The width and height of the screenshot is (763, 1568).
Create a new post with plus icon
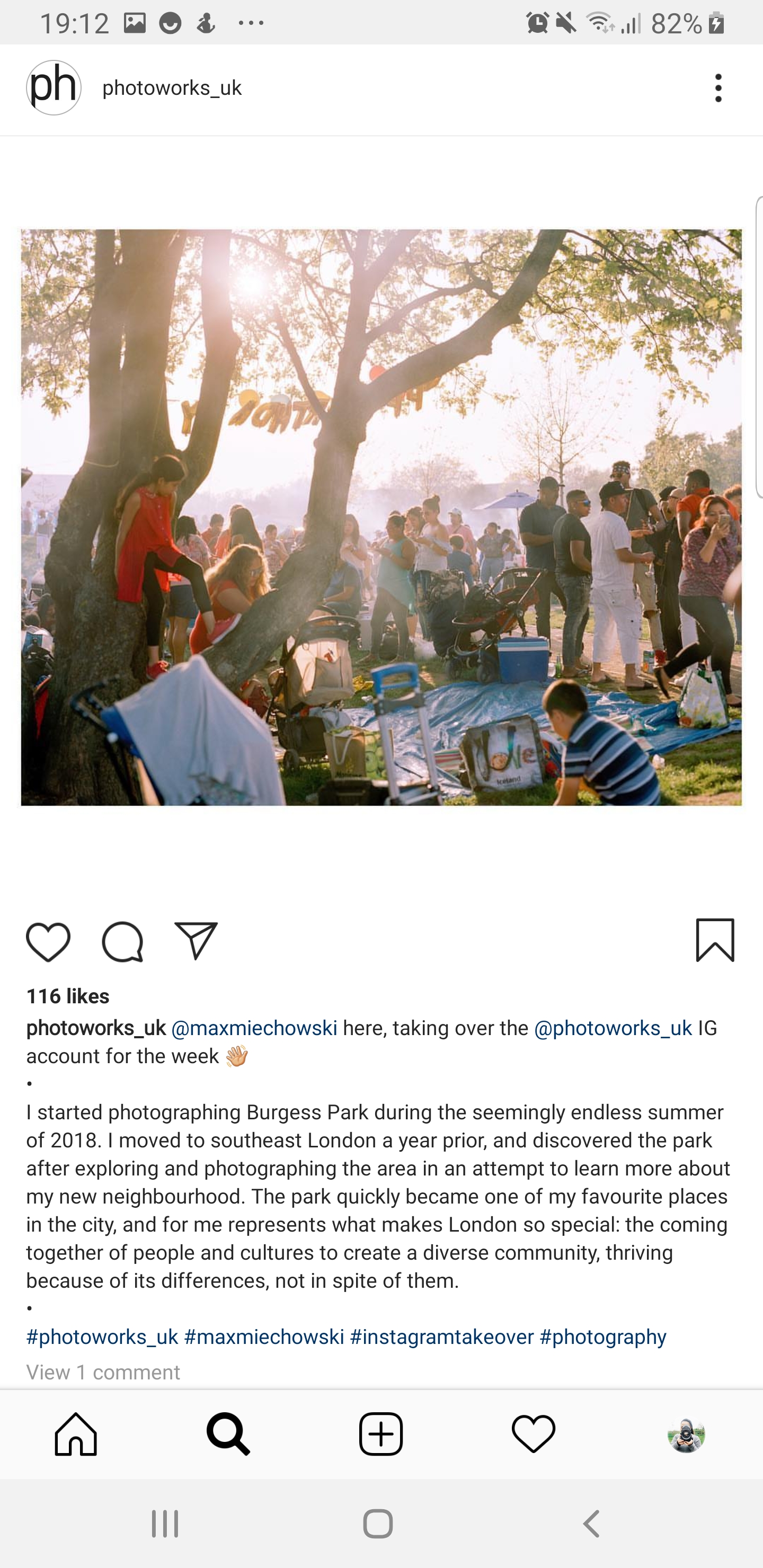point(381,1434)
